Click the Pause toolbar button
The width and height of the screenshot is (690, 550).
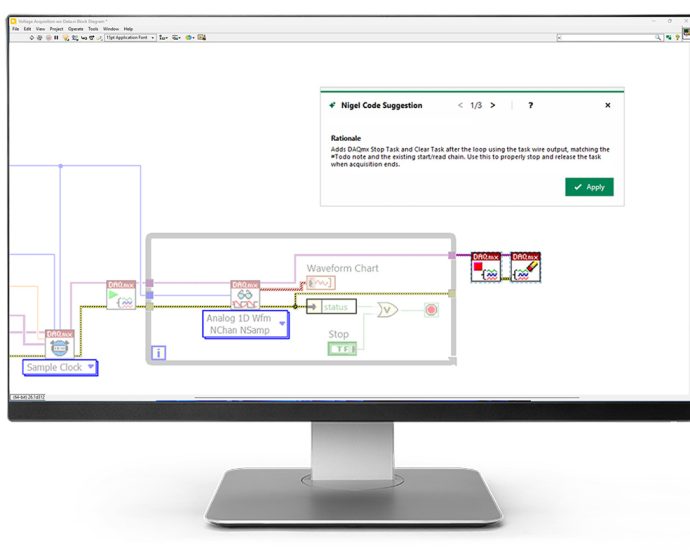[56, 38]
